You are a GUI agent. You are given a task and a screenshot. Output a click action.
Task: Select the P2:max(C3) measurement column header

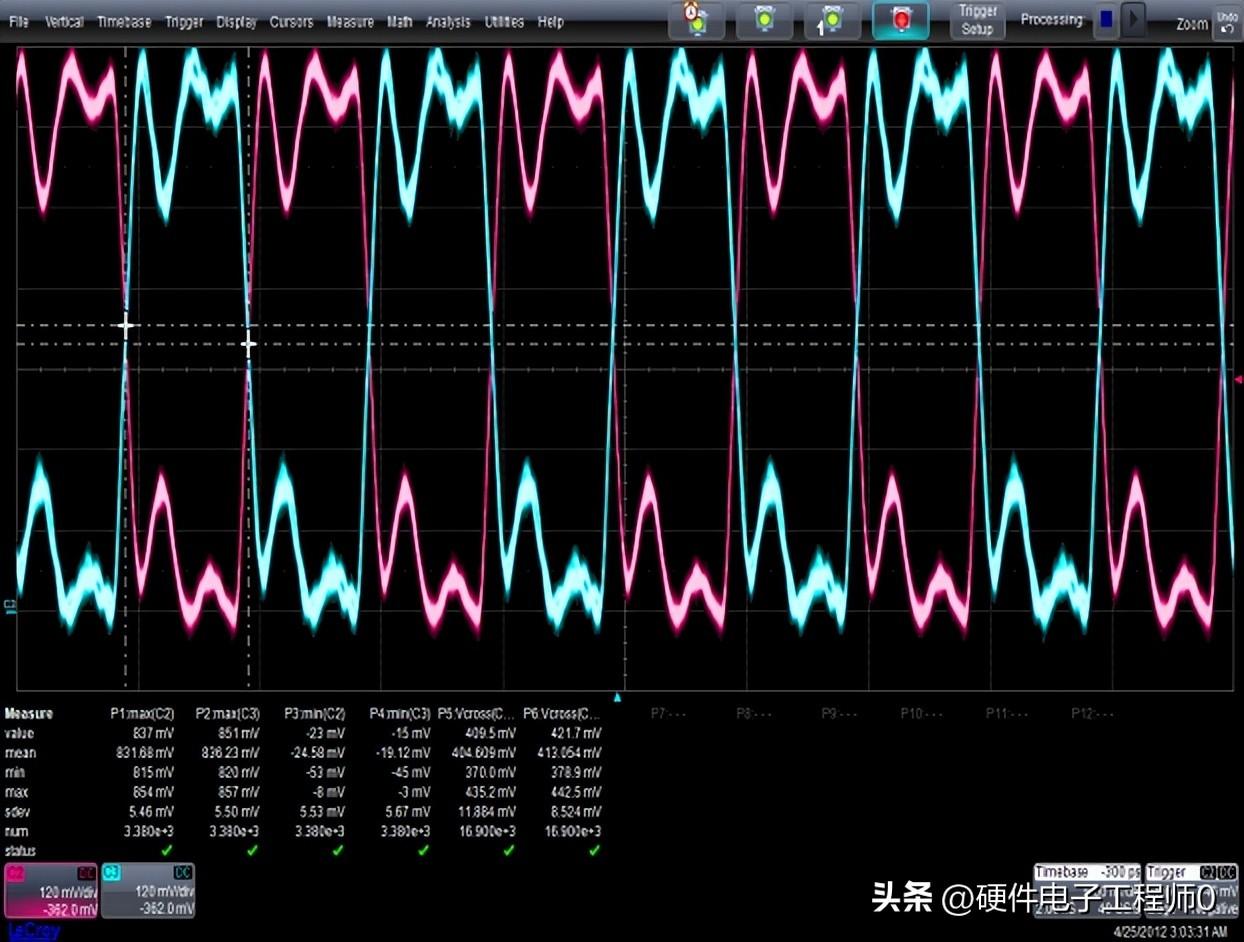pyautogui.click(x=228, y=714)
